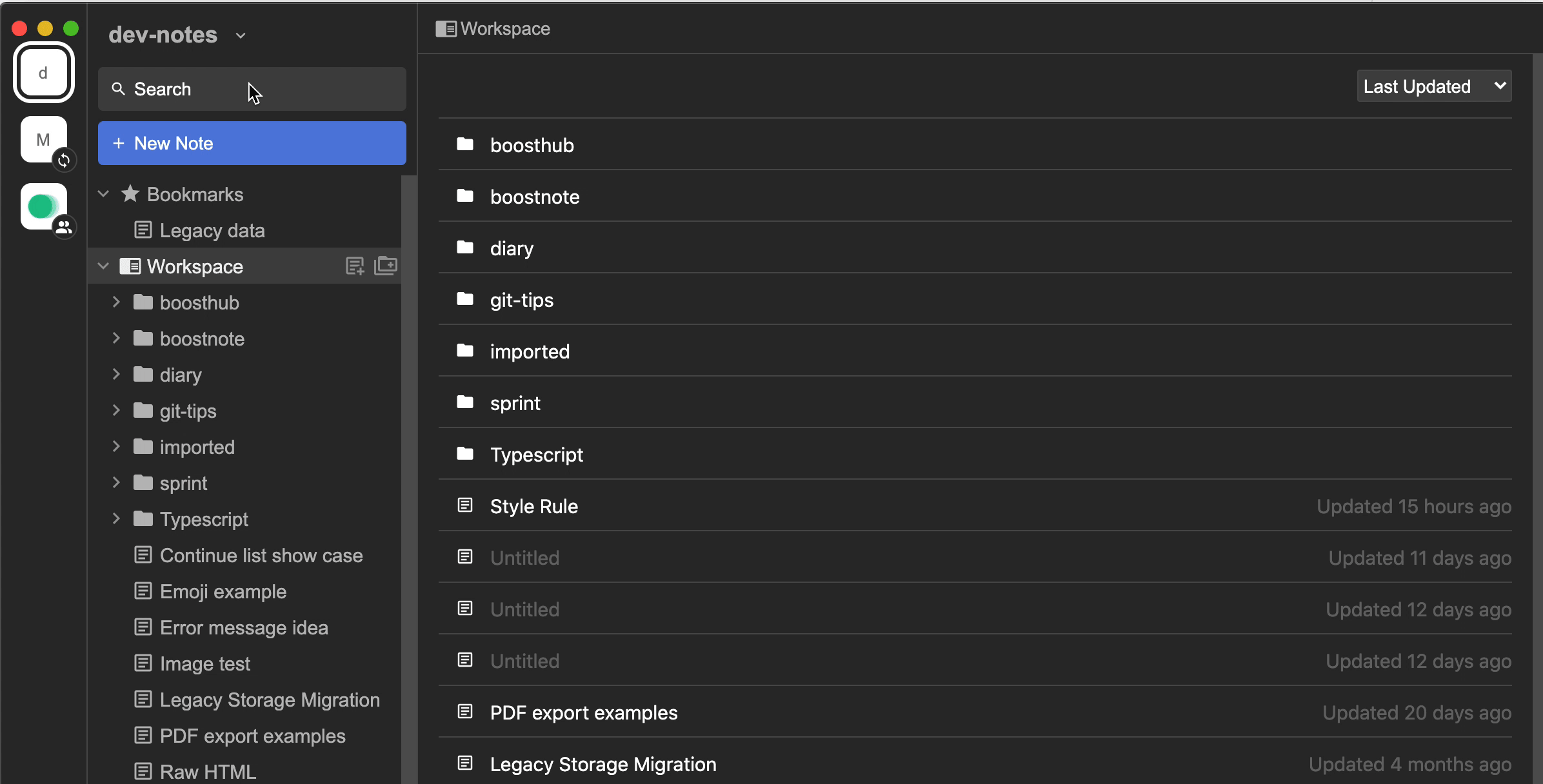1543x784 pixels.
Task: Click Workspace icon in top breadcrumb
Action: [x=446, y=29]
